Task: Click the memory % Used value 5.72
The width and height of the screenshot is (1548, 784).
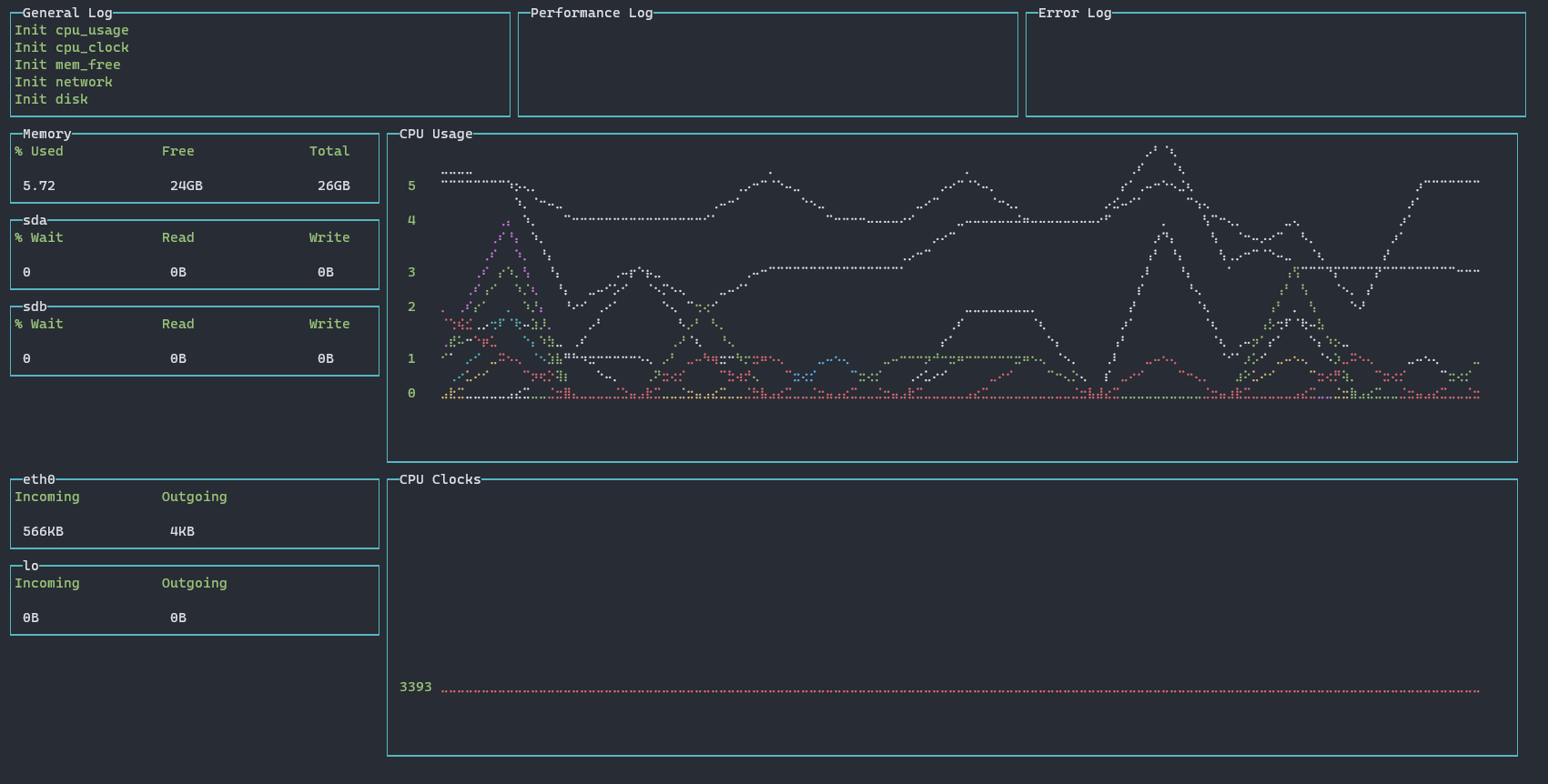Action: click(39, 186)
